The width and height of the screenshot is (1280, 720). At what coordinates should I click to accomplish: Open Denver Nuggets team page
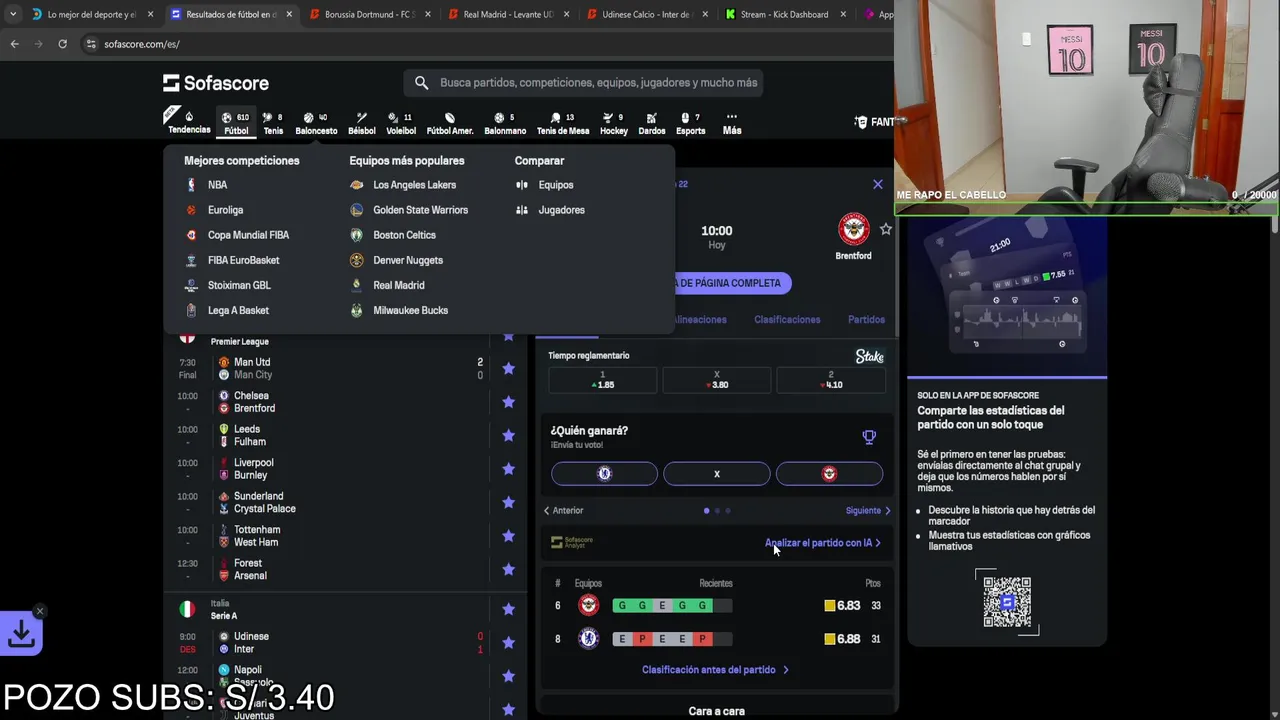pyautogui.click(x=407, y=260)
